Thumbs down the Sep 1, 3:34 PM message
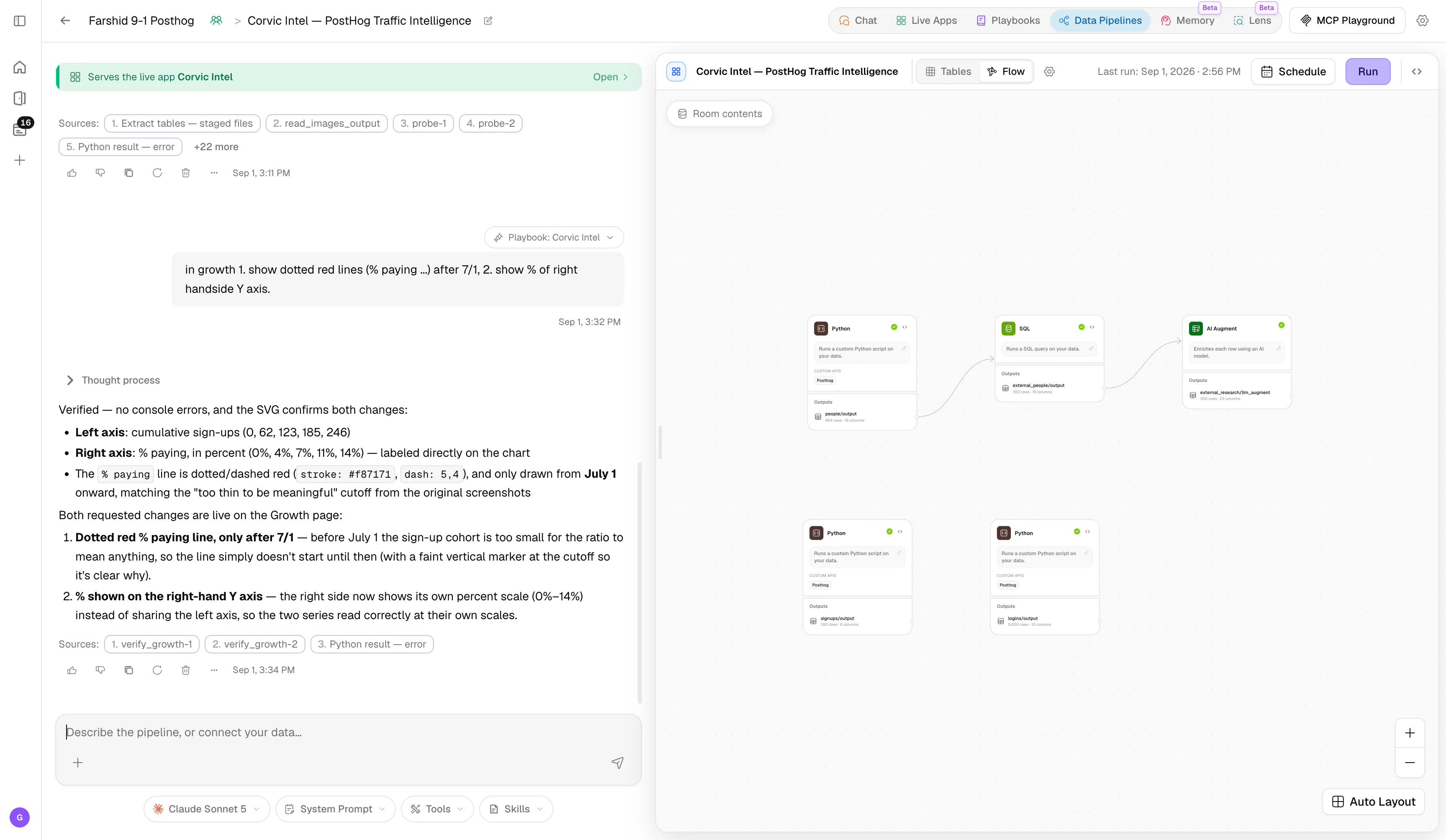The image size is (1446, 840). [100, 670]
